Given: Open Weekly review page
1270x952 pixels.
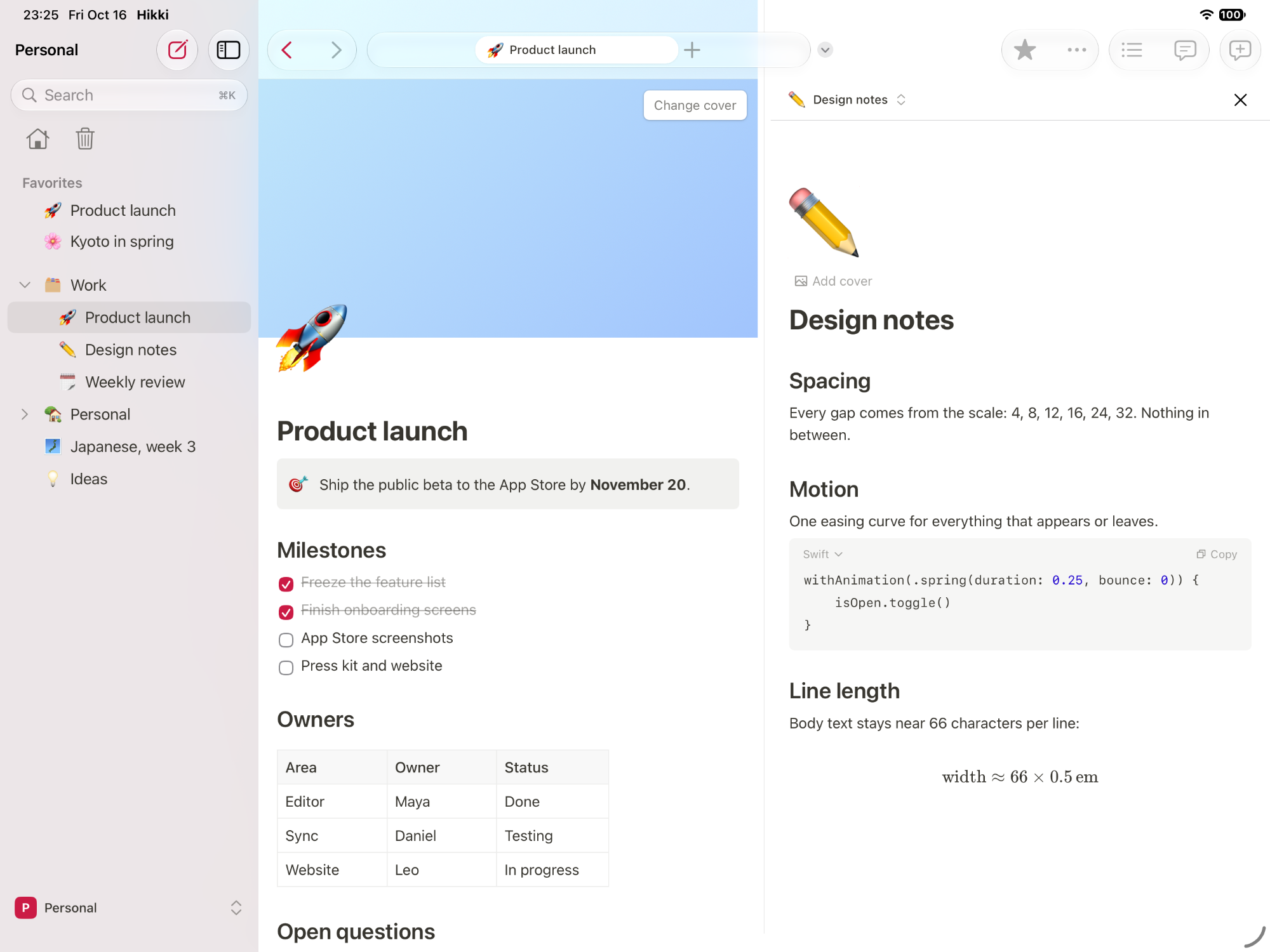Looking at the screenshot, I should [x=129, y=382].
